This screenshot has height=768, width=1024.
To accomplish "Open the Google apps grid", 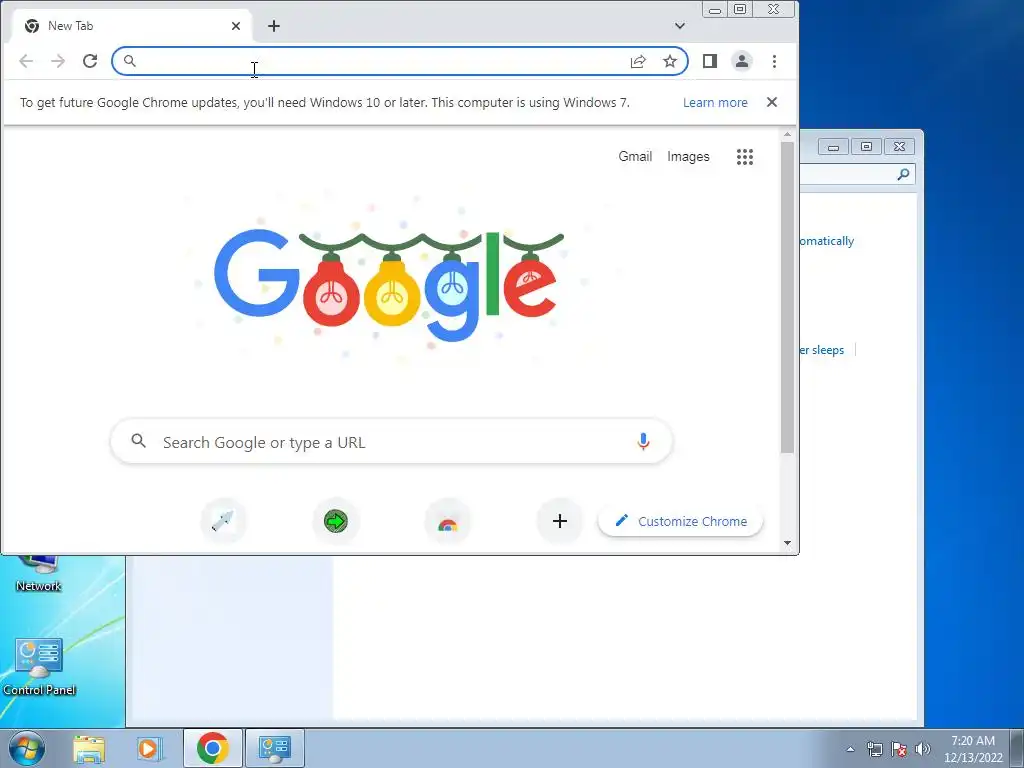I will click(x=745, y=157).
